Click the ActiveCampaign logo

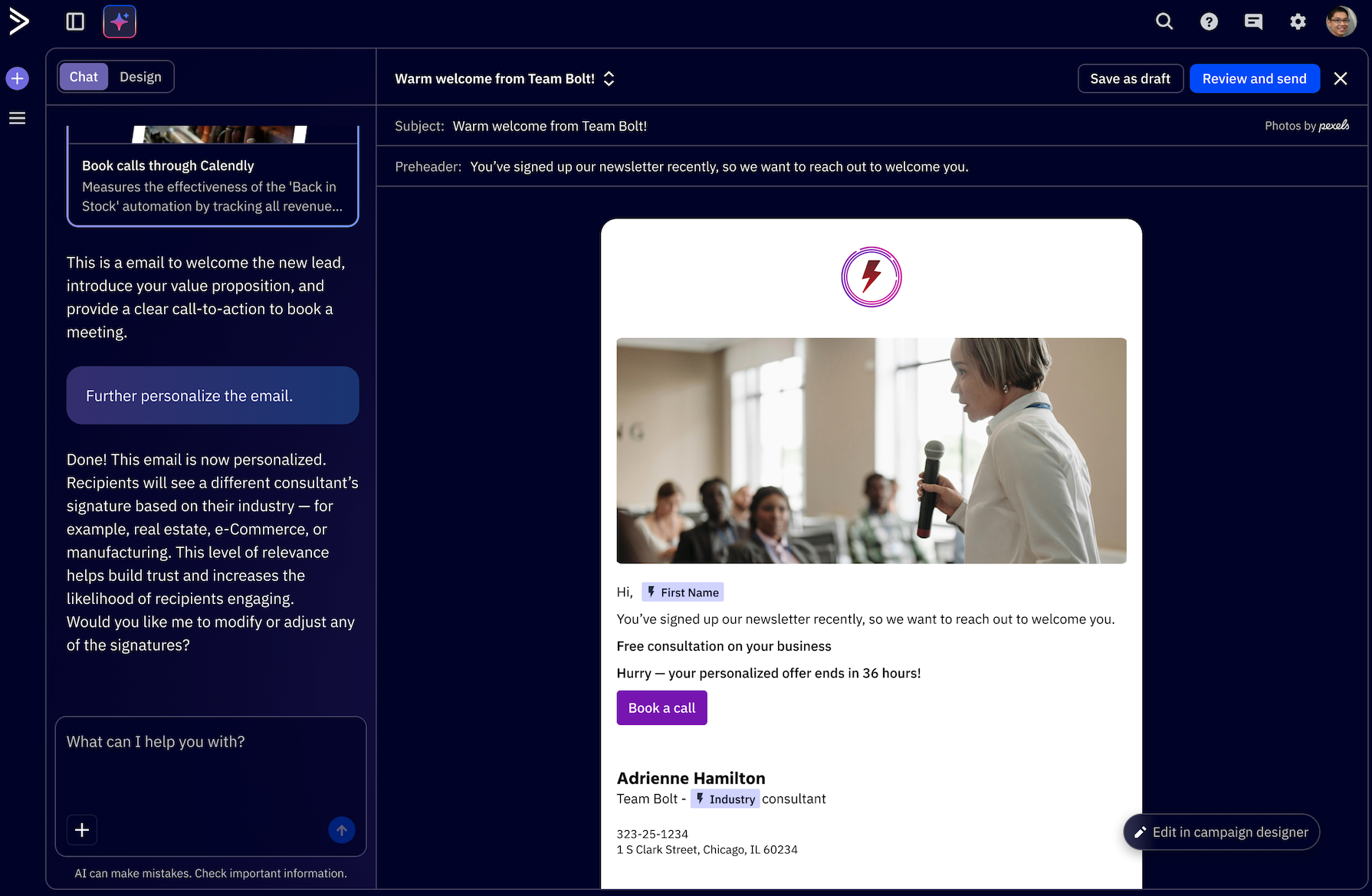[x=18, y=21]
